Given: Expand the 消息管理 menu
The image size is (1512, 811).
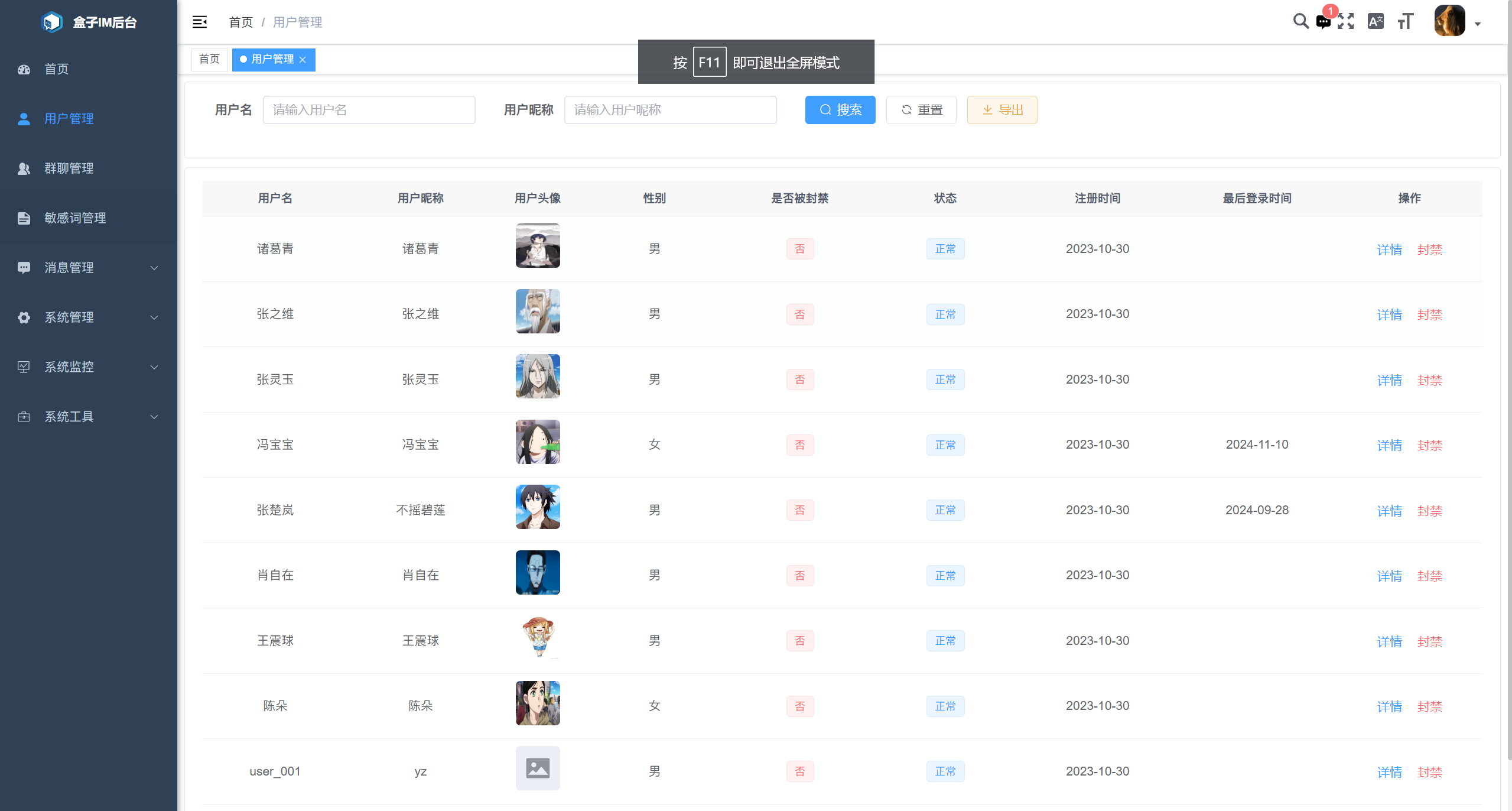Looking at the screenshot, I should point(69,268).
